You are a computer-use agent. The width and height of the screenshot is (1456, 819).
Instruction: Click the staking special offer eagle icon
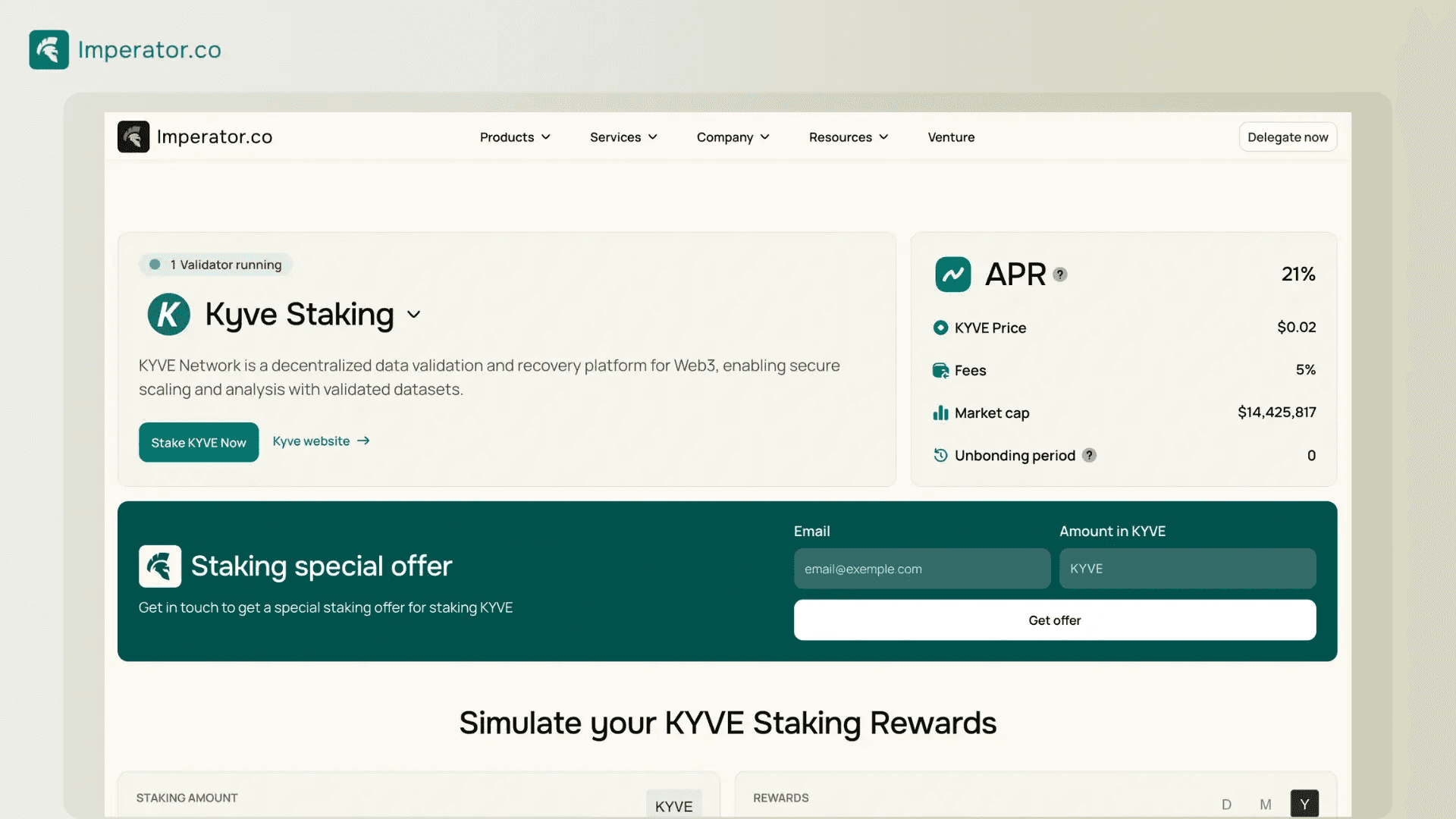coord(159,565)
